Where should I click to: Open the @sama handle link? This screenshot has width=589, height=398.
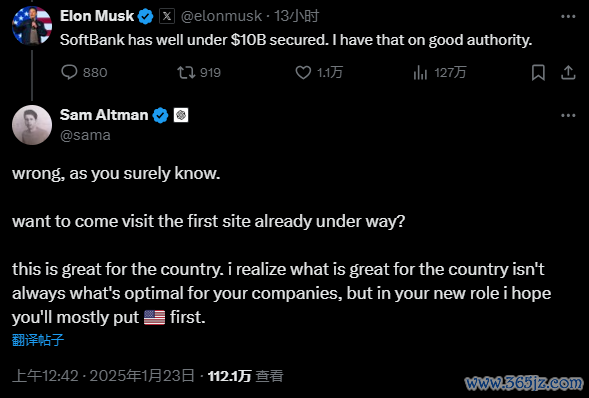(85, 135)
